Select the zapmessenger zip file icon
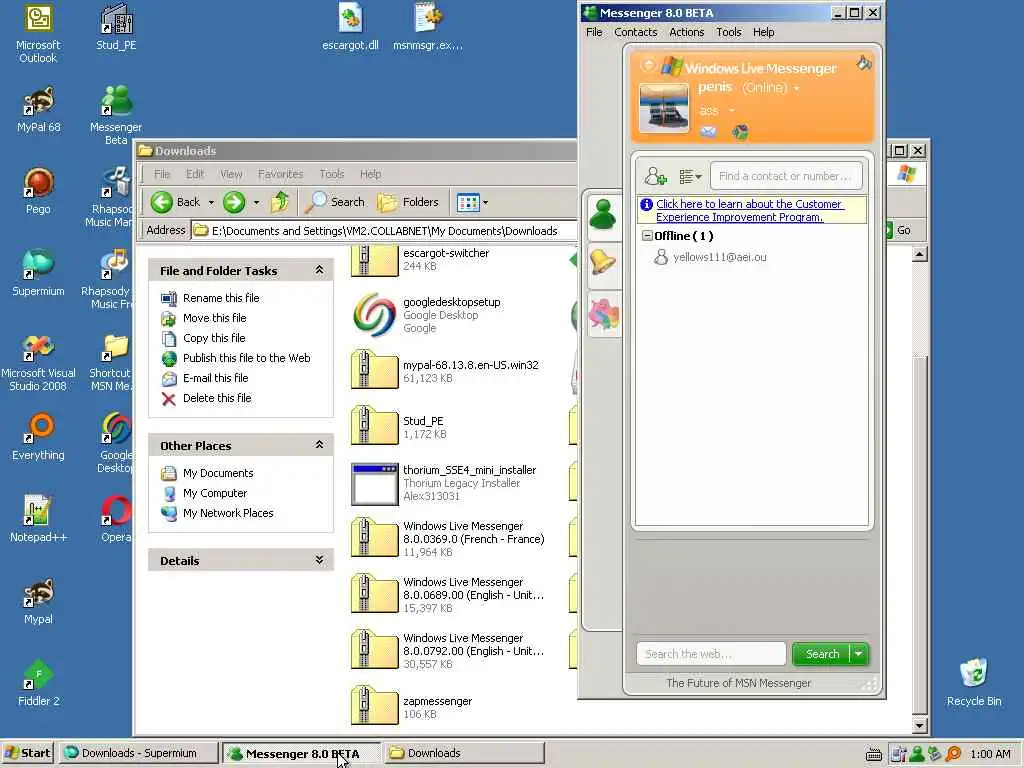This screenshot has height=768, width=1024. tap(374, 706)
